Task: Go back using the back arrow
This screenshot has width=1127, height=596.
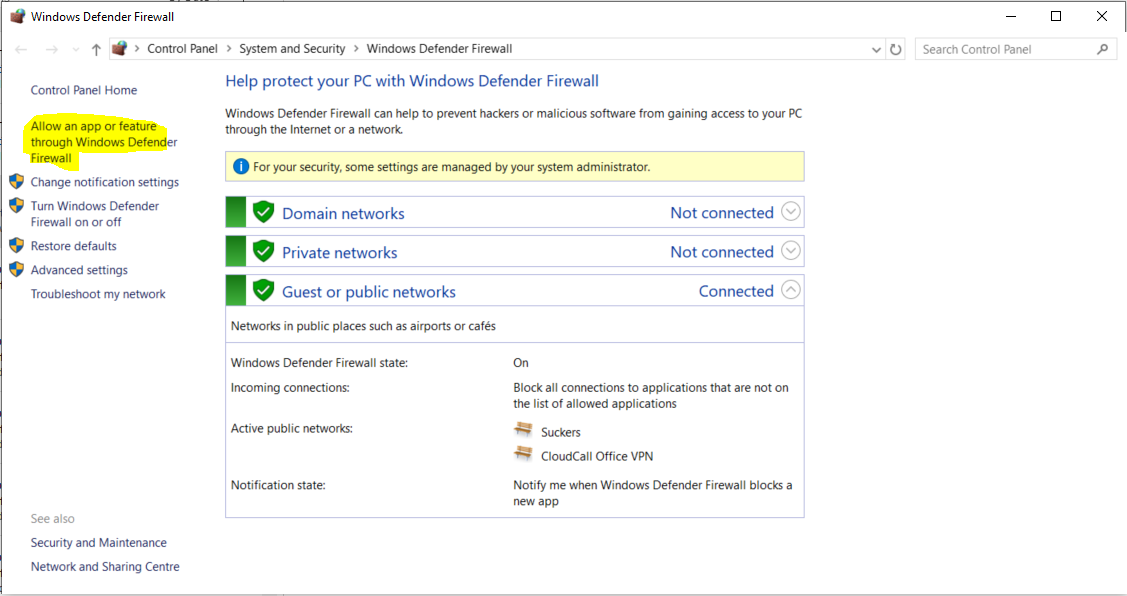Action: tap(21, 49)
